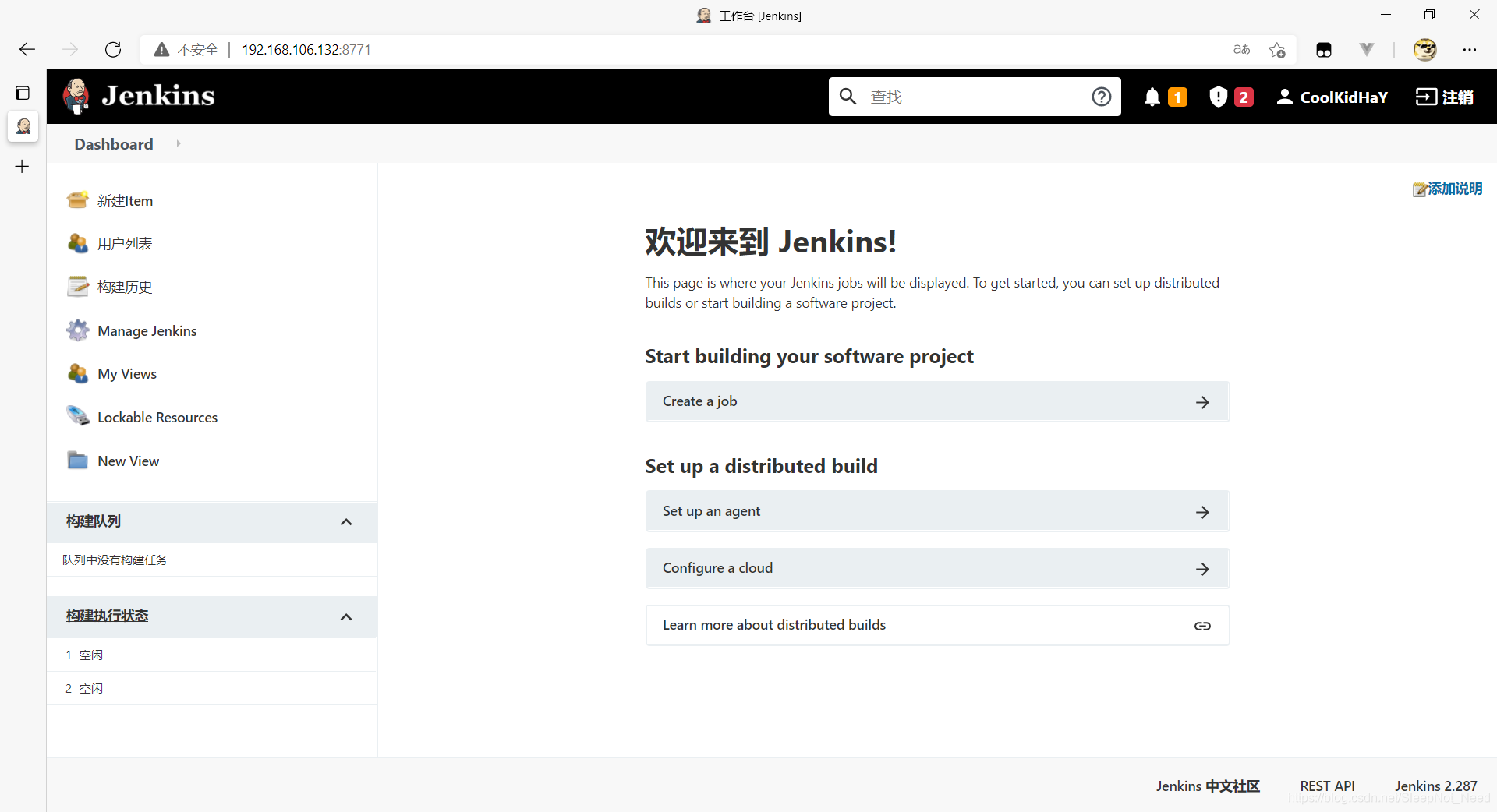Collapse the 构建队列 panel
The width and height of the screenshot is (1497, 812).
tap(346, 522)
